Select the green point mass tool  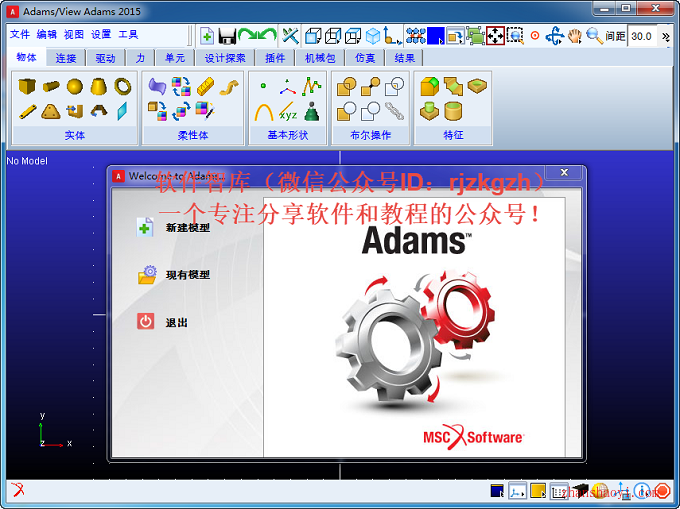[x=311, y=111]
